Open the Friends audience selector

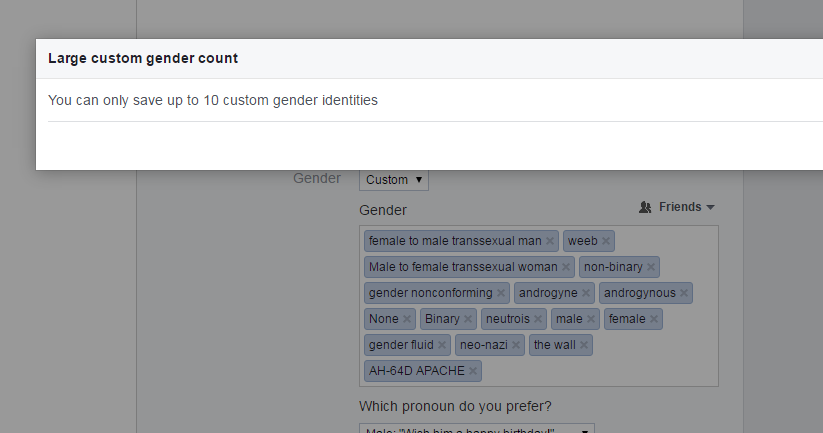tap(677, 207)
